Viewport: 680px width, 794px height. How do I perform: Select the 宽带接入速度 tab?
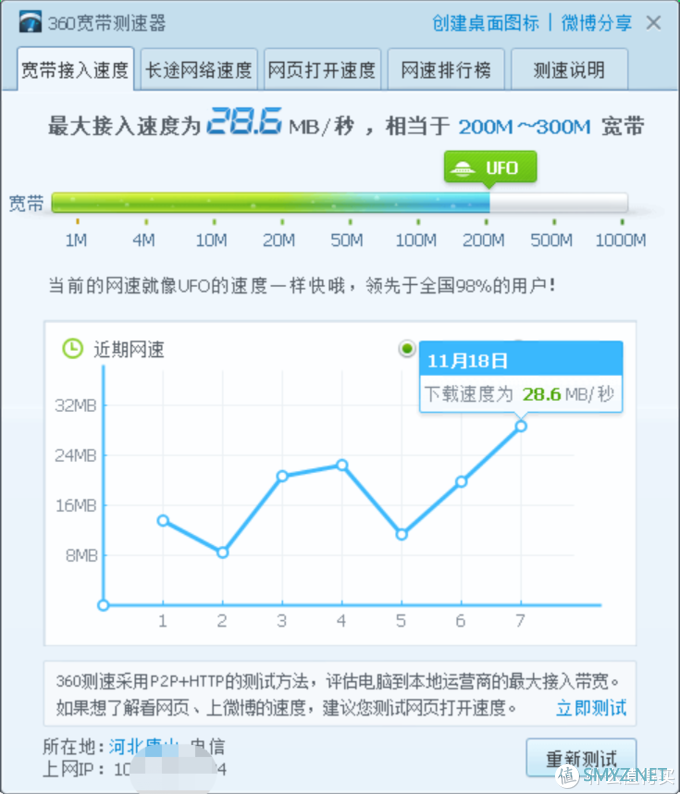coord(75,69)
